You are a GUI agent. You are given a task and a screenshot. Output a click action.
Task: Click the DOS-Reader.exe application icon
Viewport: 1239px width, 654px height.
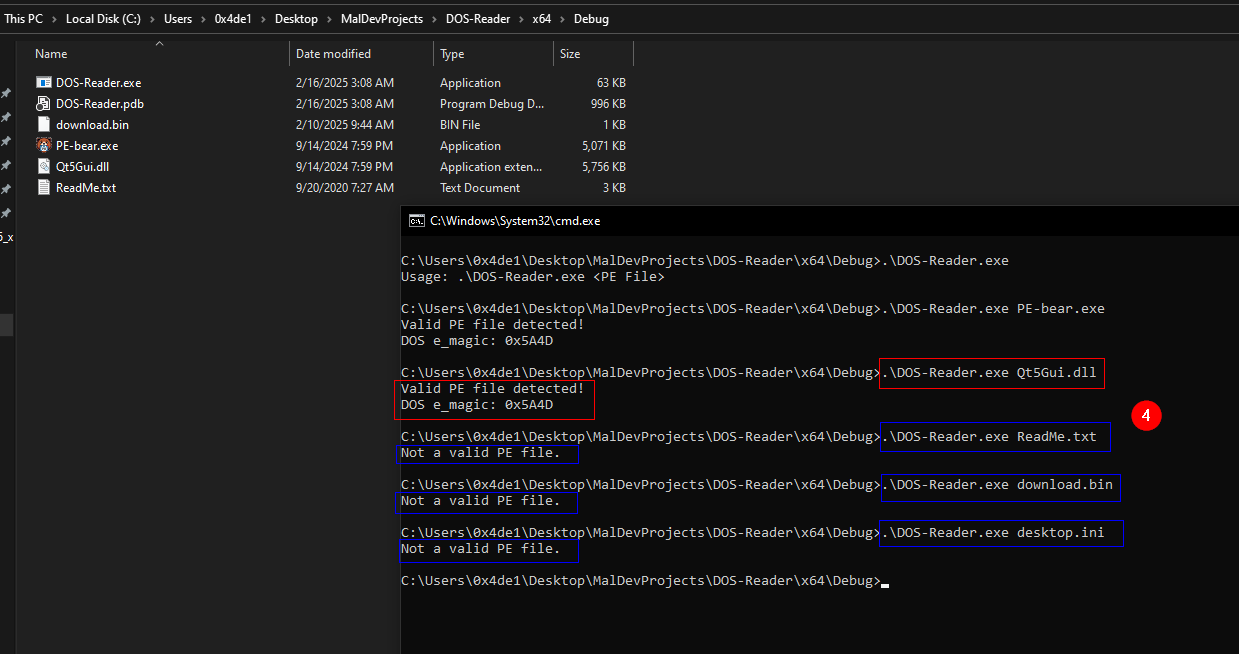(x=43, y=82)
